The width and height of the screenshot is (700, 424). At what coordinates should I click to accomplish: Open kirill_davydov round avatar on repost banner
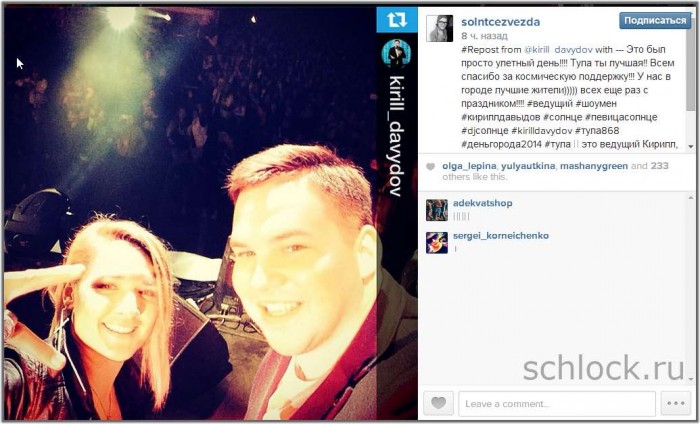point(396,53)
